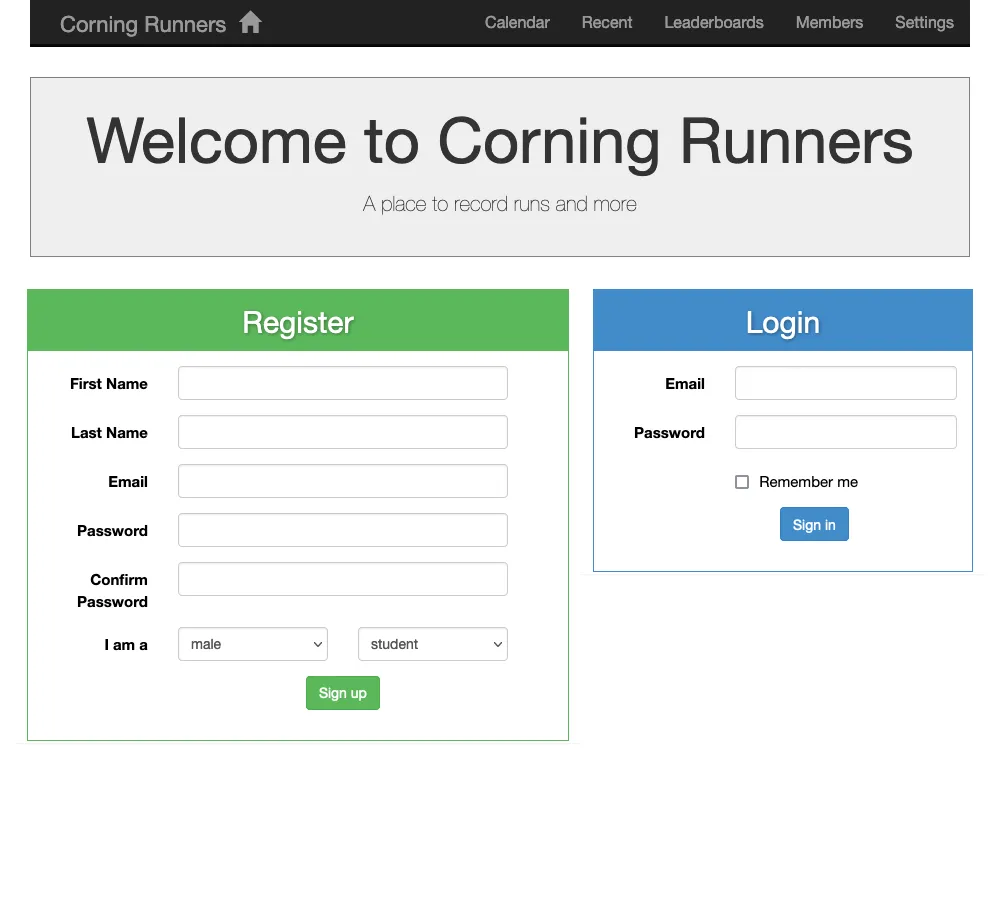1000x900 pixels.
Task: Open the Corning Runners brand link
Action: [143, 24]
